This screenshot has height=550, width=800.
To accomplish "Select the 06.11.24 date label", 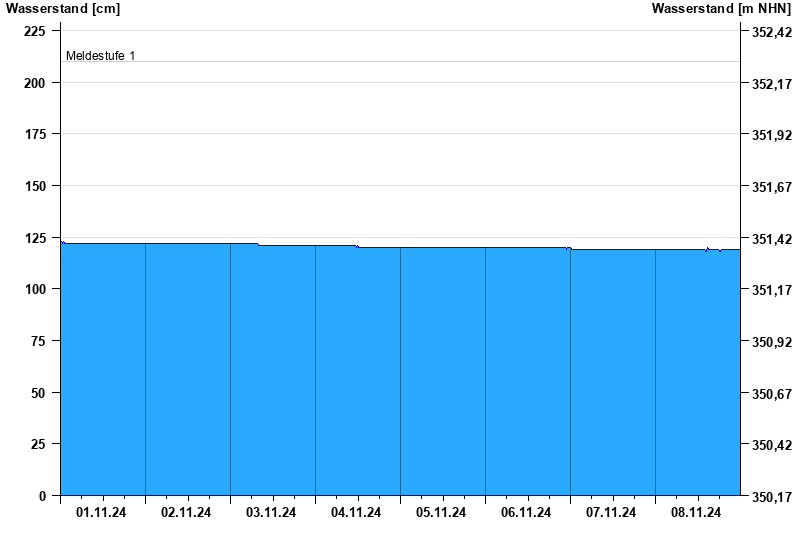I will (x=526, y=513).
